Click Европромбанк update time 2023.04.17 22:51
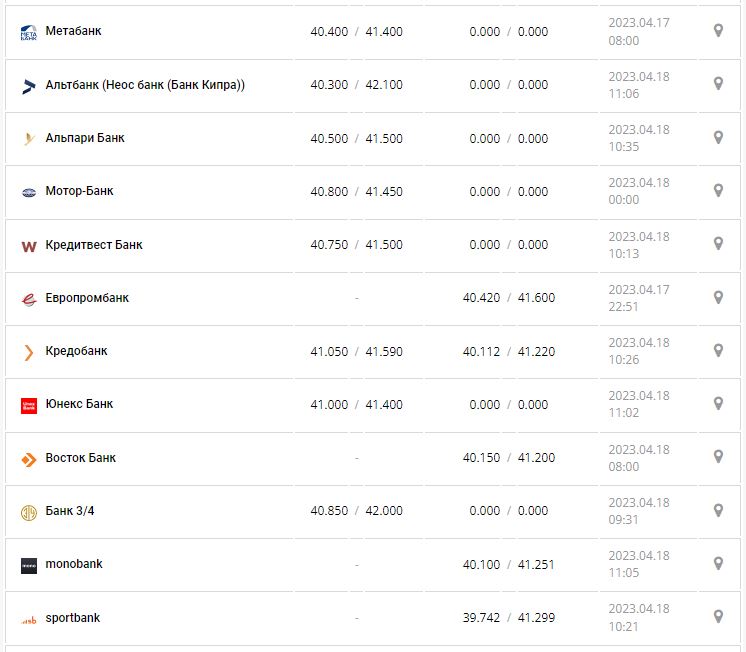Screen dimensions: 746x652 640,298
